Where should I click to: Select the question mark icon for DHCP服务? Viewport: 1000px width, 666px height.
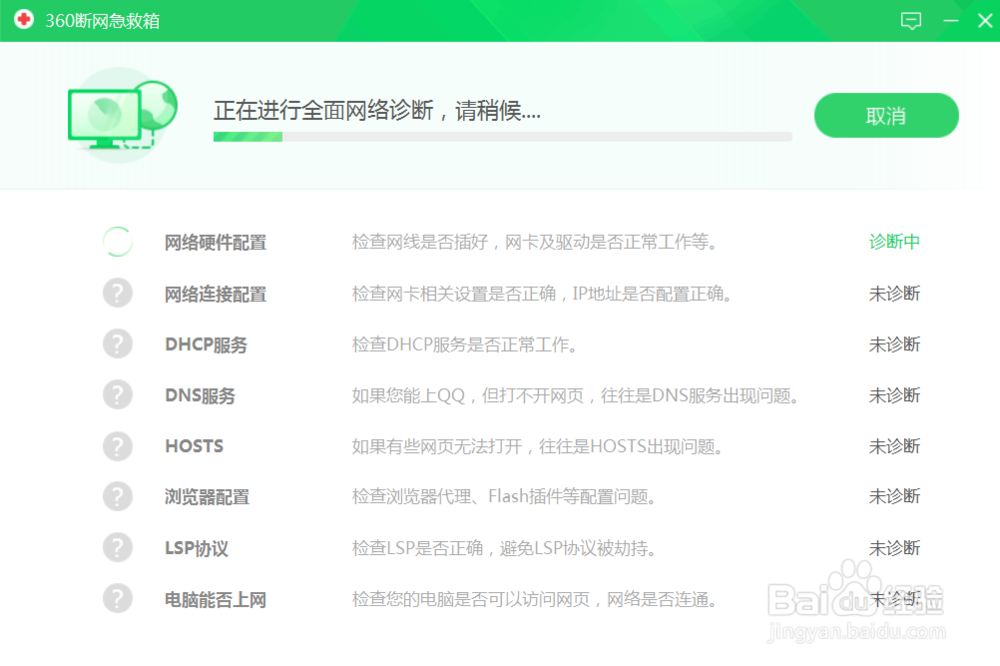[117, 344]
